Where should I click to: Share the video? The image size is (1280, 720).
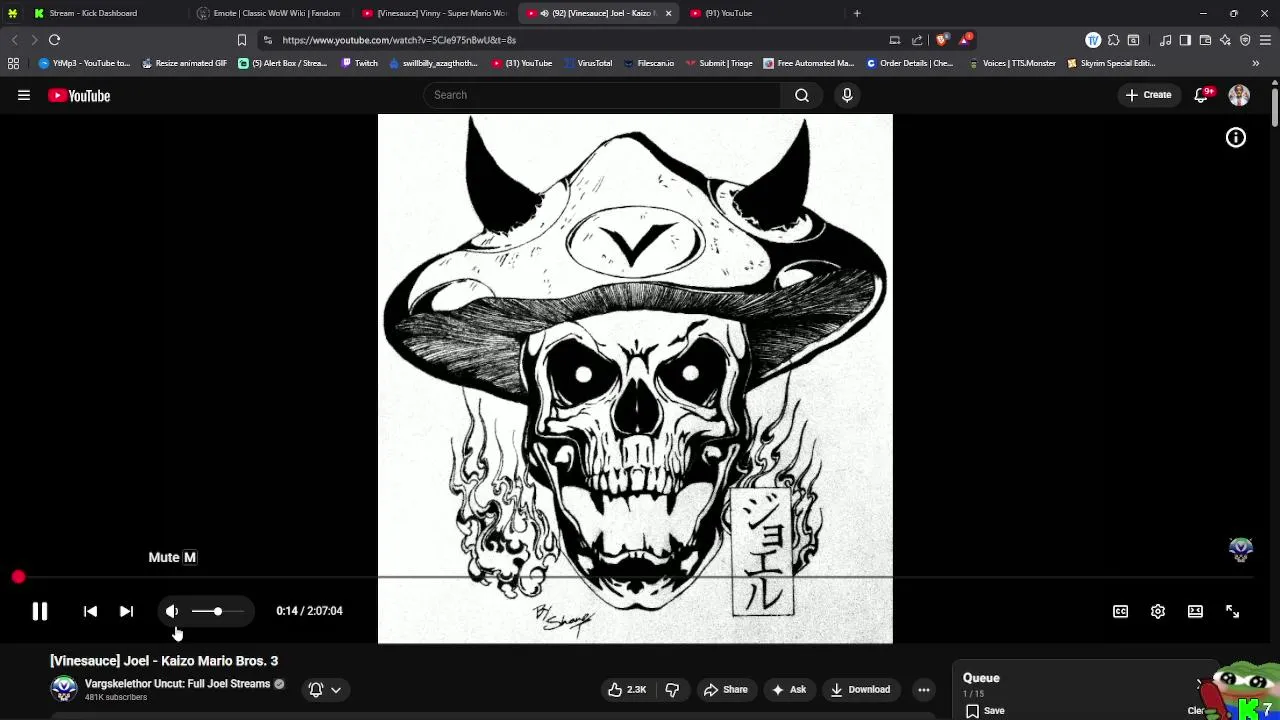(x=726, y=689)
